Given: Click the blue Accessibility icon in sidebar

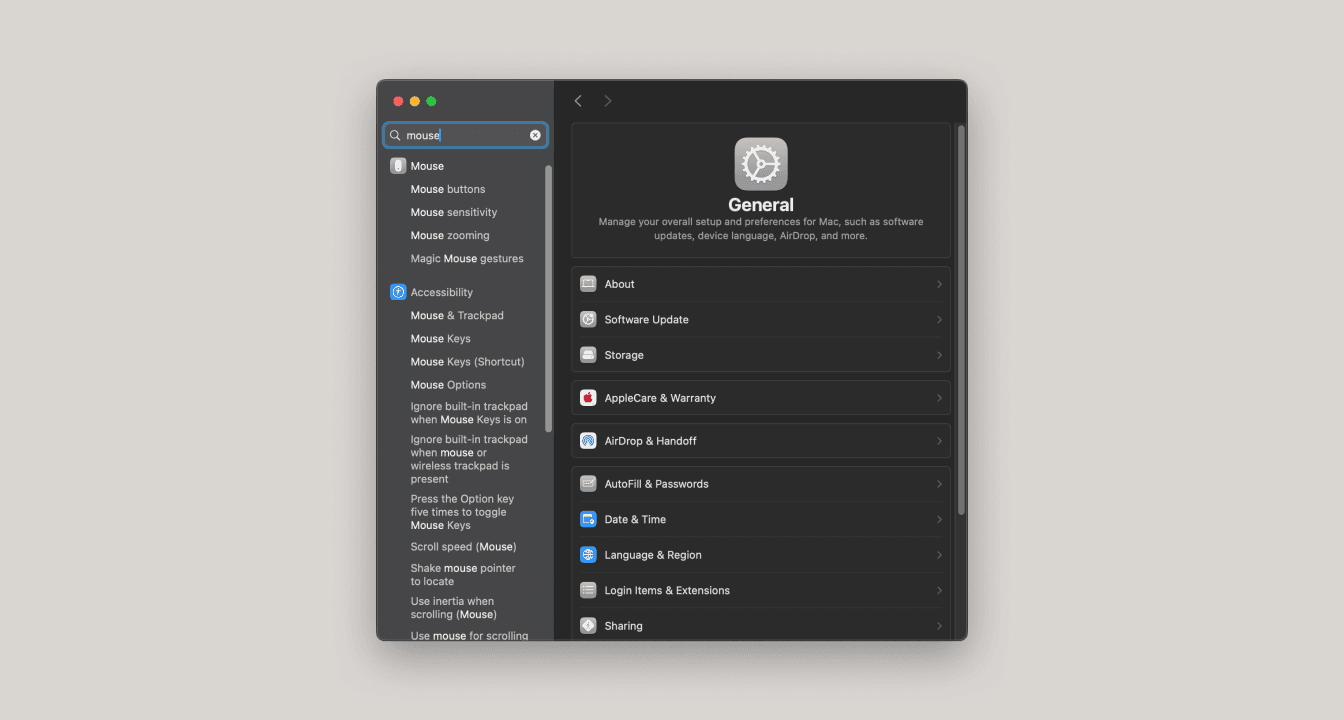Looking at the screenshot, I should click(398, 292).
